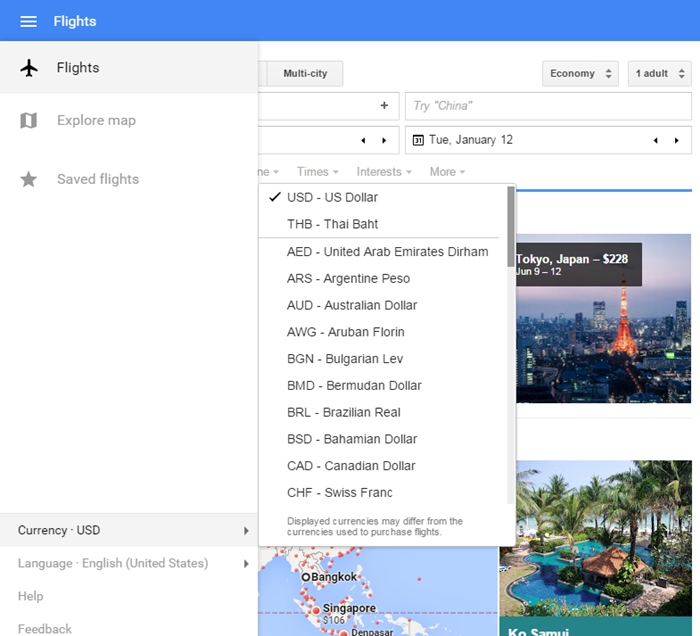Click the destination field Try "China"
Screen dimensions: 700x636
pos(548,106)
